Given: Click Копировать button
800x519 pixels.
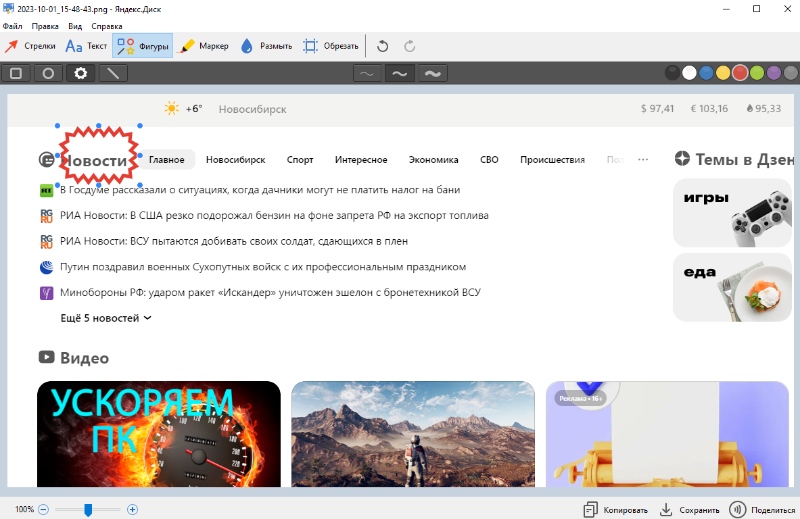Looking at the screenshot, I should point(616,510).
